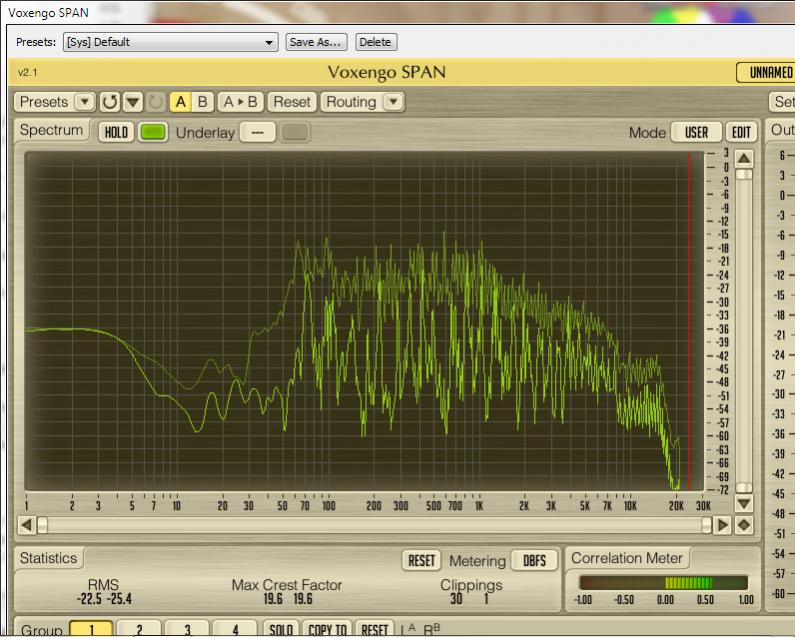Click the group COPY TO button
Viewport: 795px width, 637px height.
pos(328,629)
